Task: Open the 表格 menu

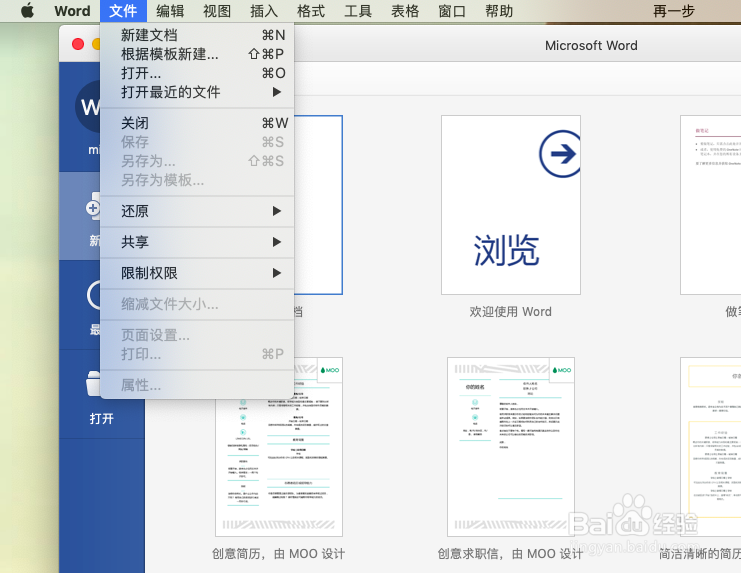Action: [x=405, y=11]
